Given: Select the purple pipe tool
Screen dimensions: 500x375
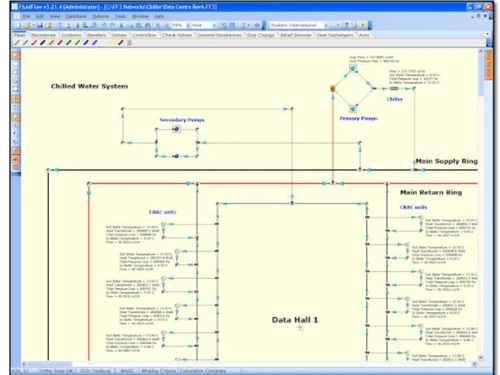Looking at the screenshot, I should pos(95,43).
